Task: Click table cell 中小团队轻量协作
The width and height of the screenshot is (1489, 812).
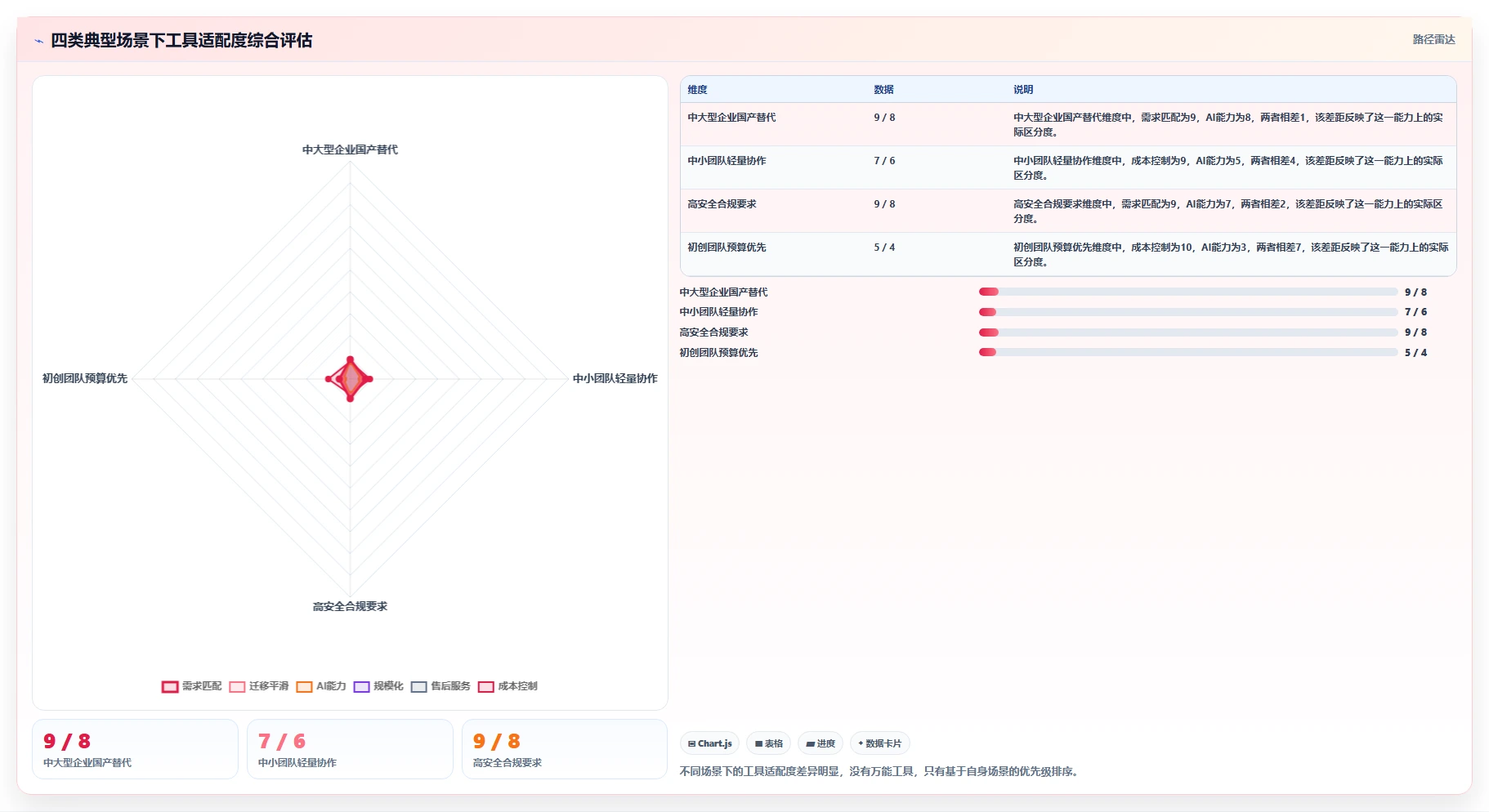Action: tap(727, 161)
